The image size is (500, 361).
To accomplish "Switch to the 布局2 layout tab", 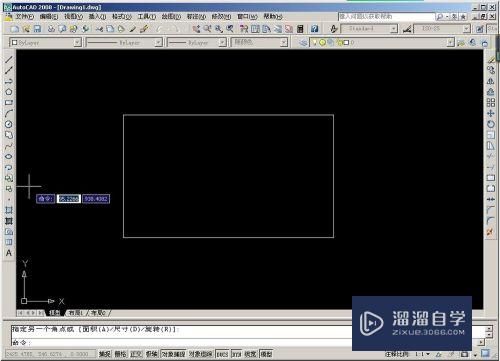I will pyautogui.click(x=99, y=313).
